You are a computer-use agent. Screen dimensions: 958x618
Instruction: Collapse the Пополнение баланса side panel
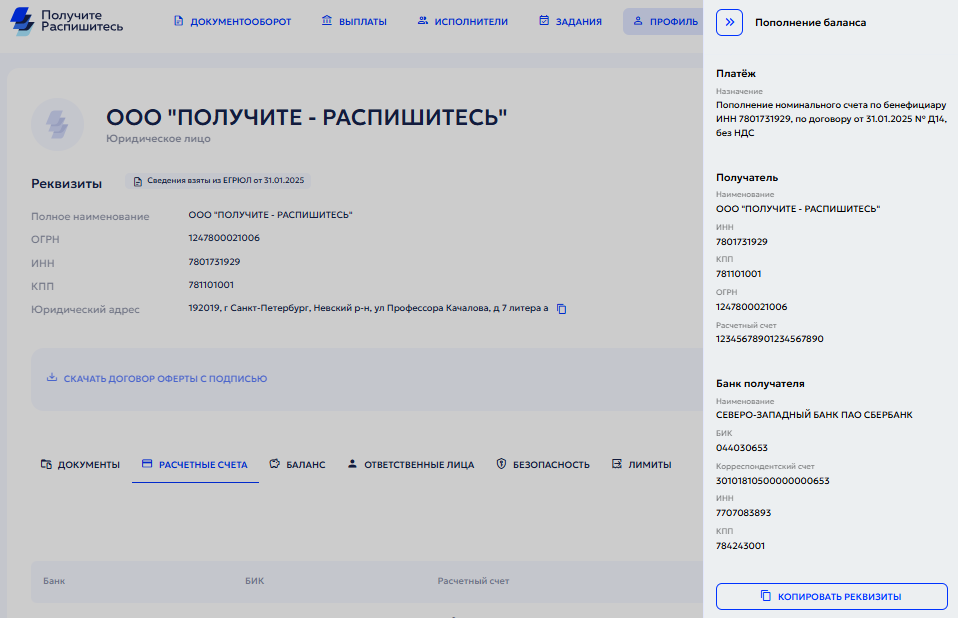coord(729,23)
